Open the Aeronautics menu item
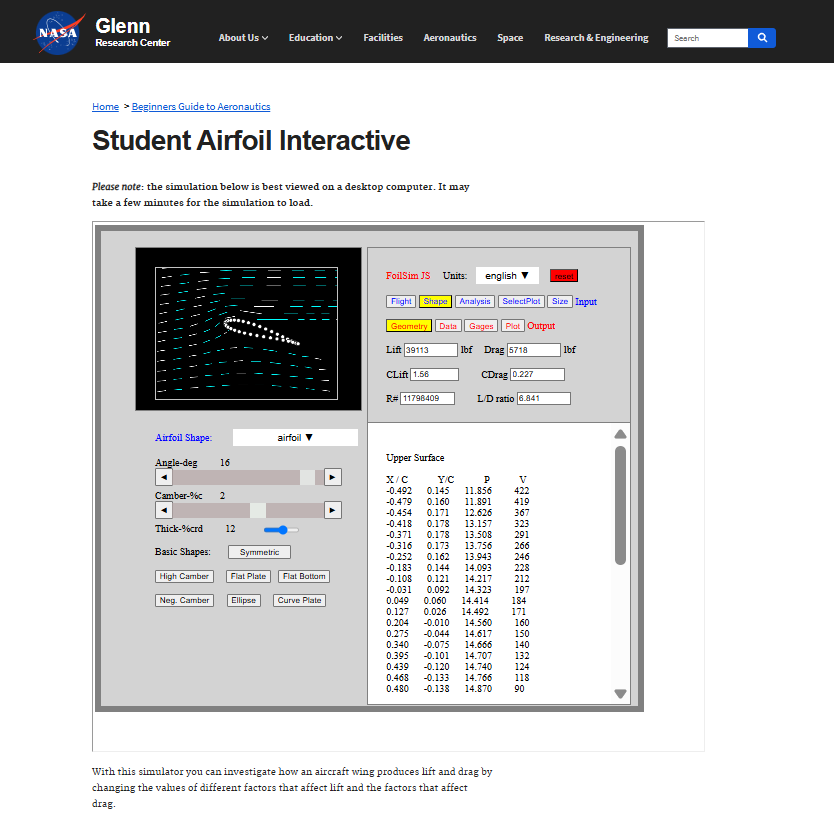The height and width of the screenshot is (823, 834). click(449, 38)
